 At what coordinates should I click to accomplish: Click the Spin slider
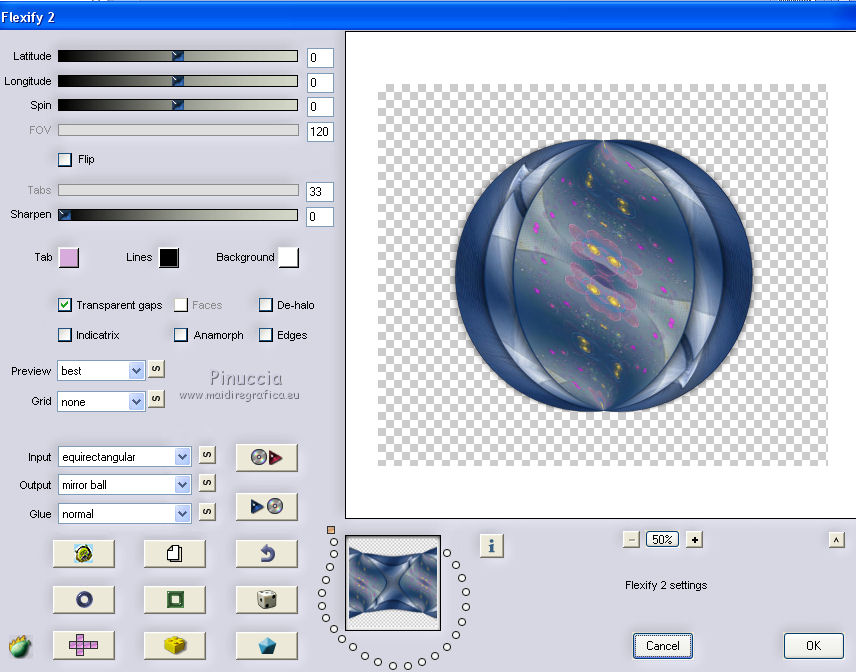pyautogui.click(x=178, y=105)
